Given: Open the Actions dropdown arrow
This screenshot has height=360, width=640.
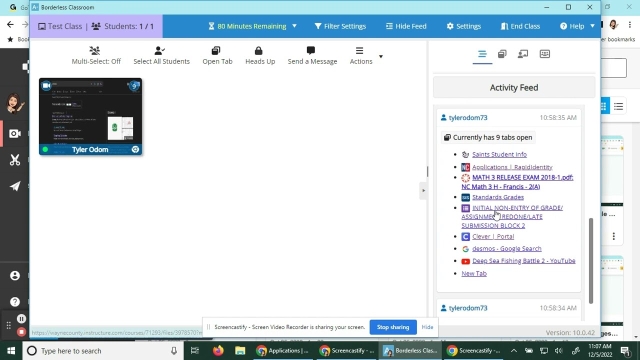Looking at the screenshot, I should click(x=380, y=57).
